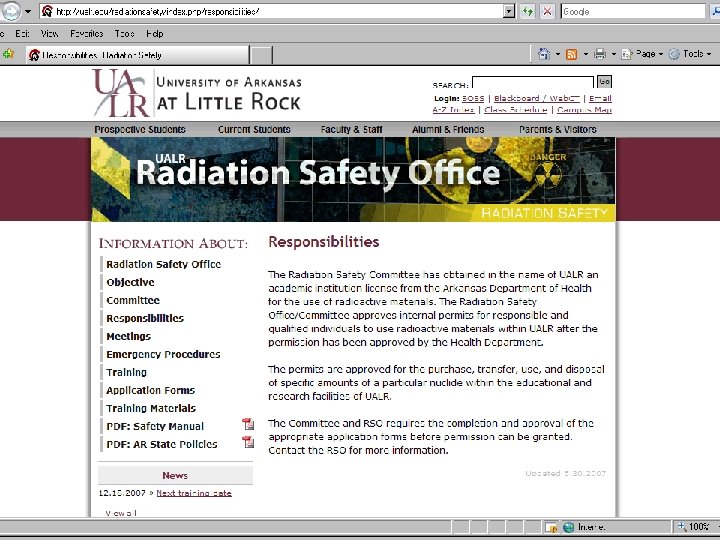Click the Internet zone globe icon
720x540 pixels.
click(x=568, y=527)
